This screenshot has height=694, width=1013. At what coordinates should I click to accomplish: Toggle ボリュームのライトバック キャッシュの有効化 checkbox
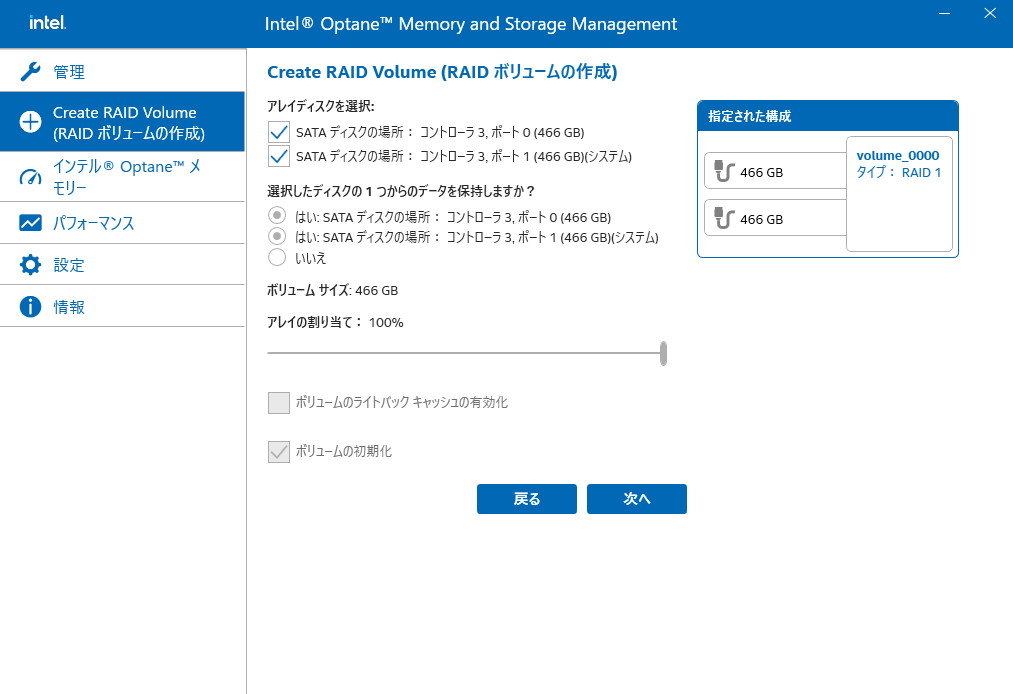coord(279,403)
